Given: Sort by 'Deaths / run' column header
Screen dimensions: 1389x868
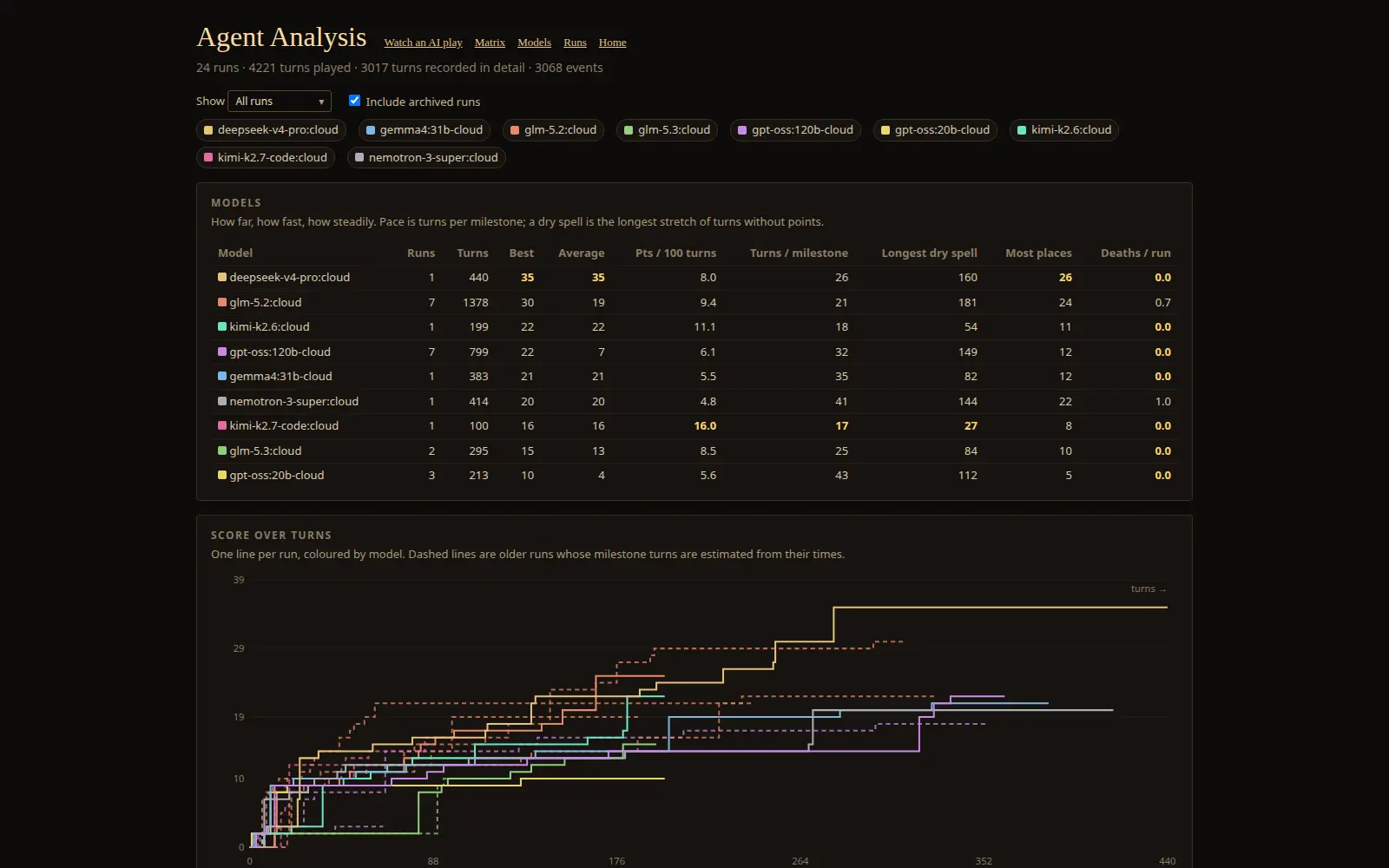Looking at the screenshot, I should (1136, 253).
